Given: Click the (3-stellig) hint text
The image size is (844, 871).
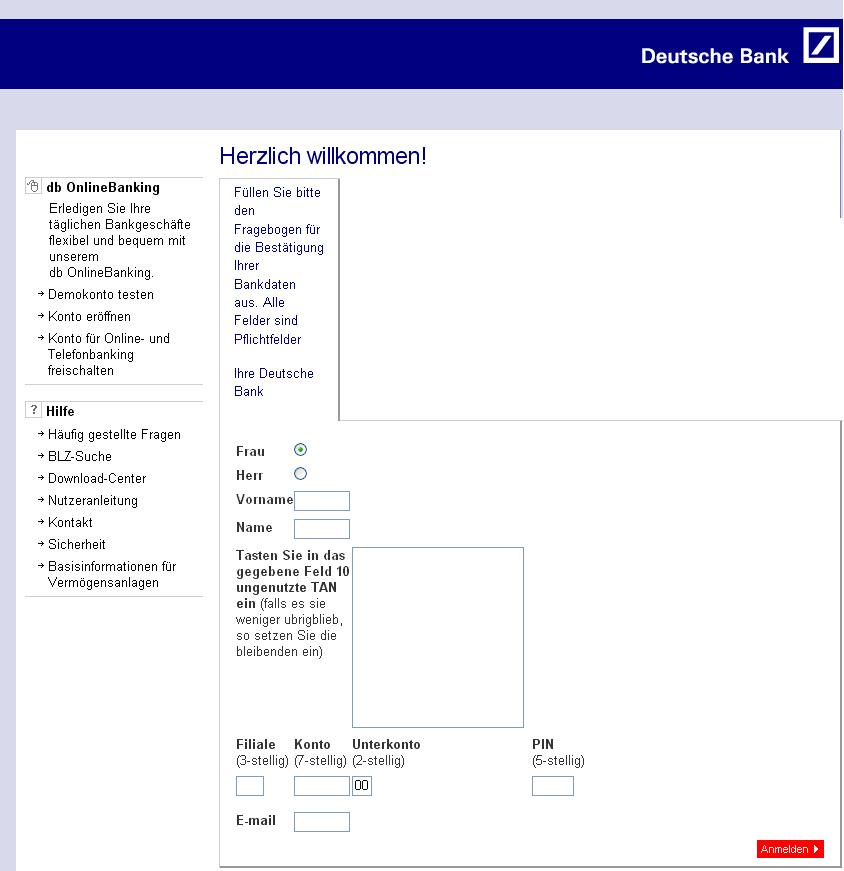Looking at the screenshot, I should tap(262, 760).
